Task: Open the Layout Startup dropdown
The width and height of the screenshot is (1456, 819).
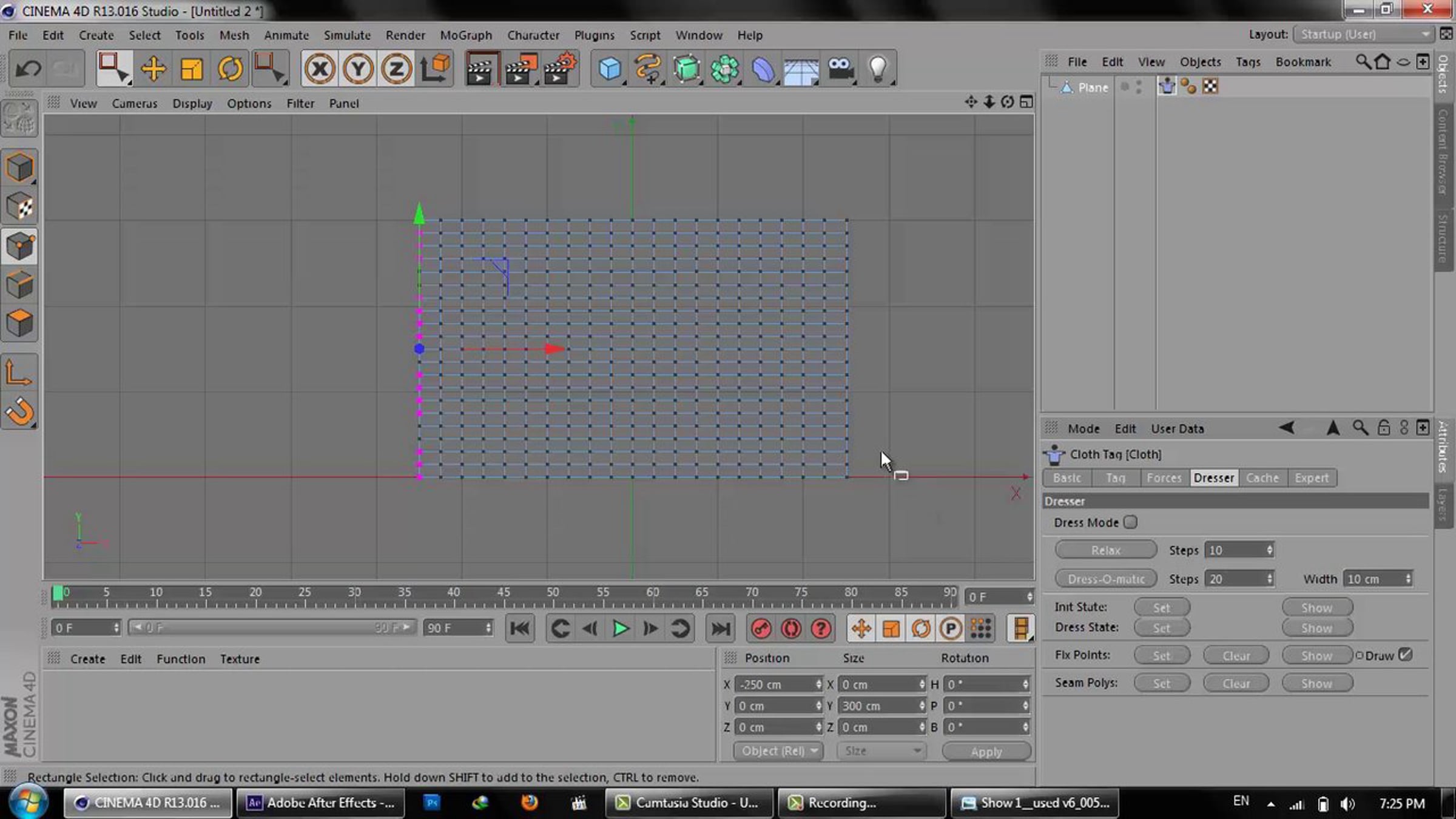Action: click(1364, 35)
